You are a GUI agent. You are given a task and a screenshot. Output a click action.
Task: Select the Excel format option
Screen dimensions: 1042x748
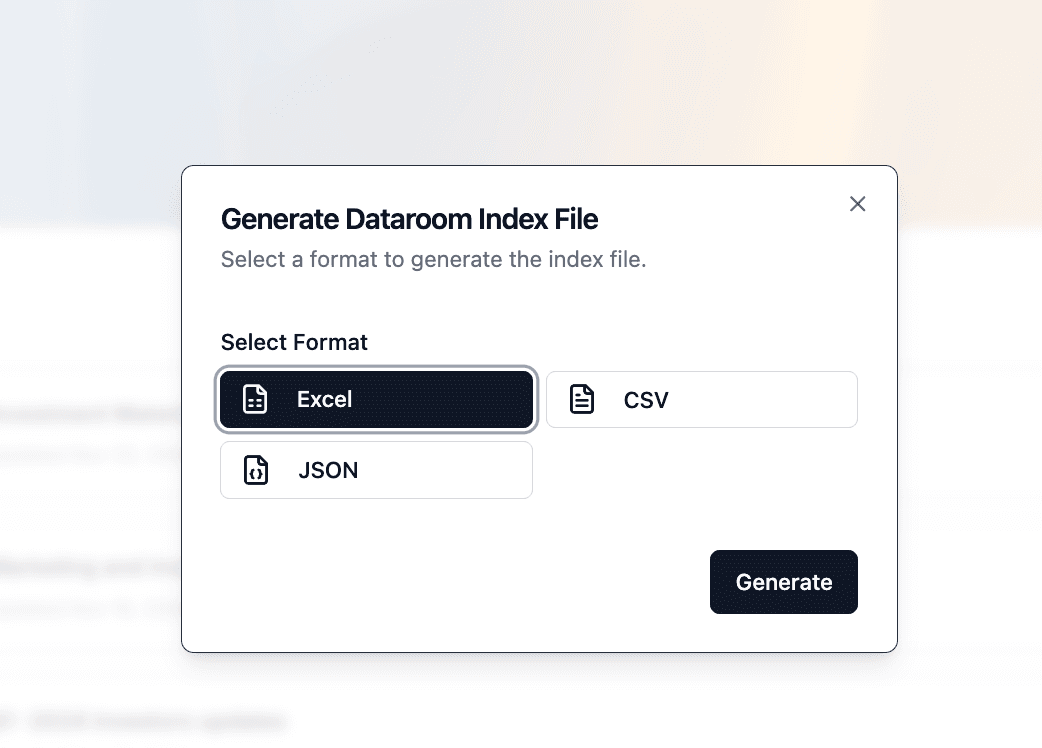pos(376,398)
